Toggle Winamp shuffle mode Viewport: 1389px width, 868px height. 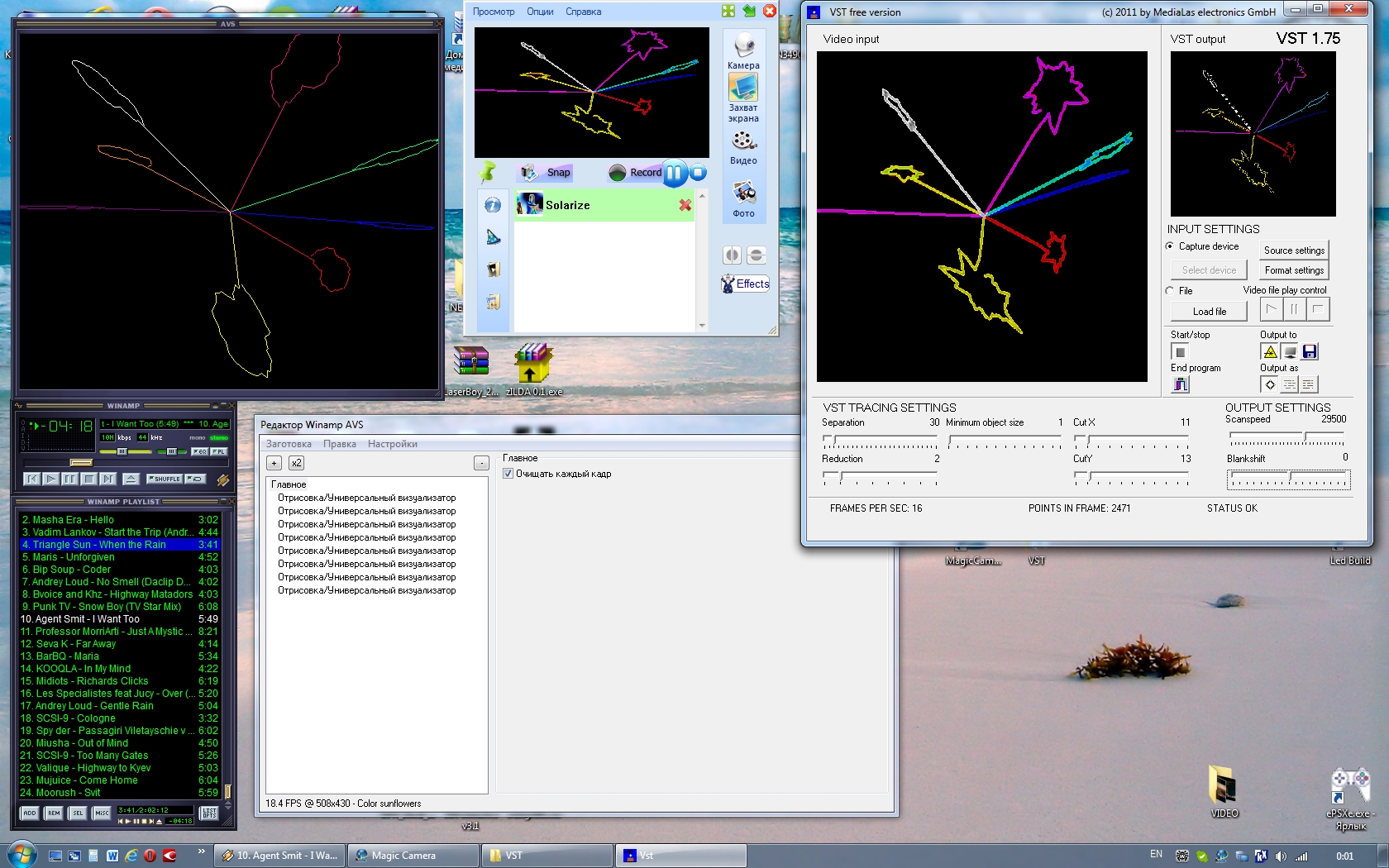tap(164, 479)
